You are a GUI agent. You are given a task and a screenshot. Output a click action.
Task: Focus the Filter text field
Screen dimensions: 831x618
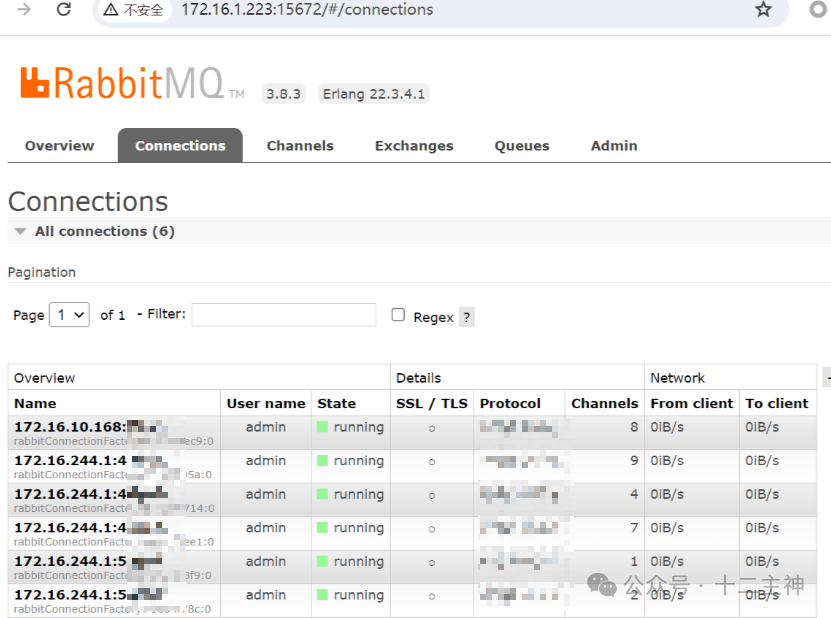point(284,315)
